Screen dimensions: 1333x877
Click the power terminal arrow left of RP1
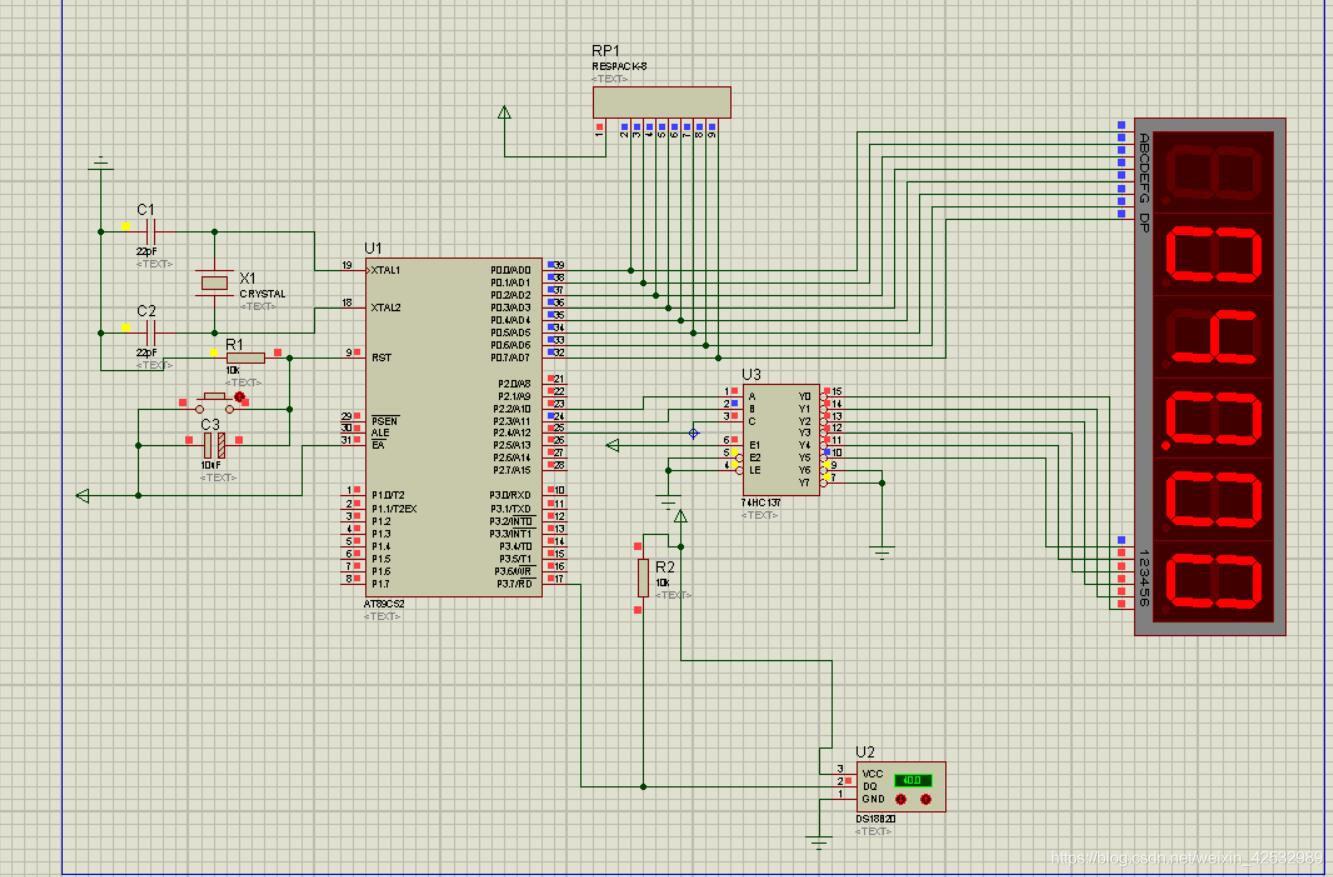[504, 114]
